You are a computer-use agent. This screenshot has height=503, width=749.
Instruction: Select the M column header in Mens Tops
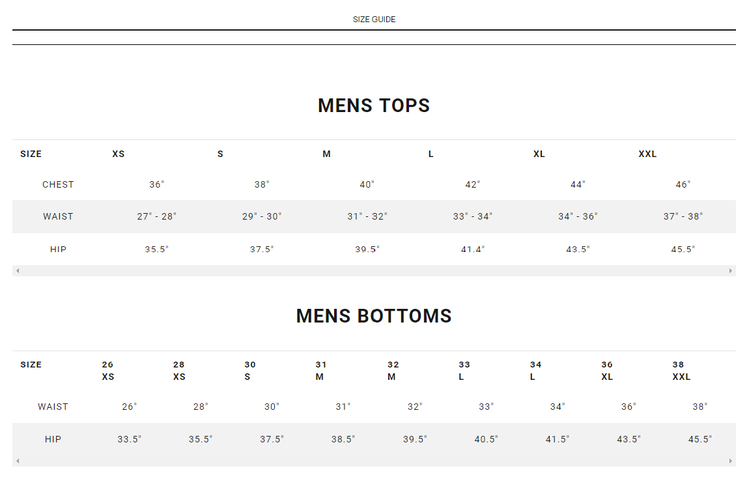(x=327, y=154)
